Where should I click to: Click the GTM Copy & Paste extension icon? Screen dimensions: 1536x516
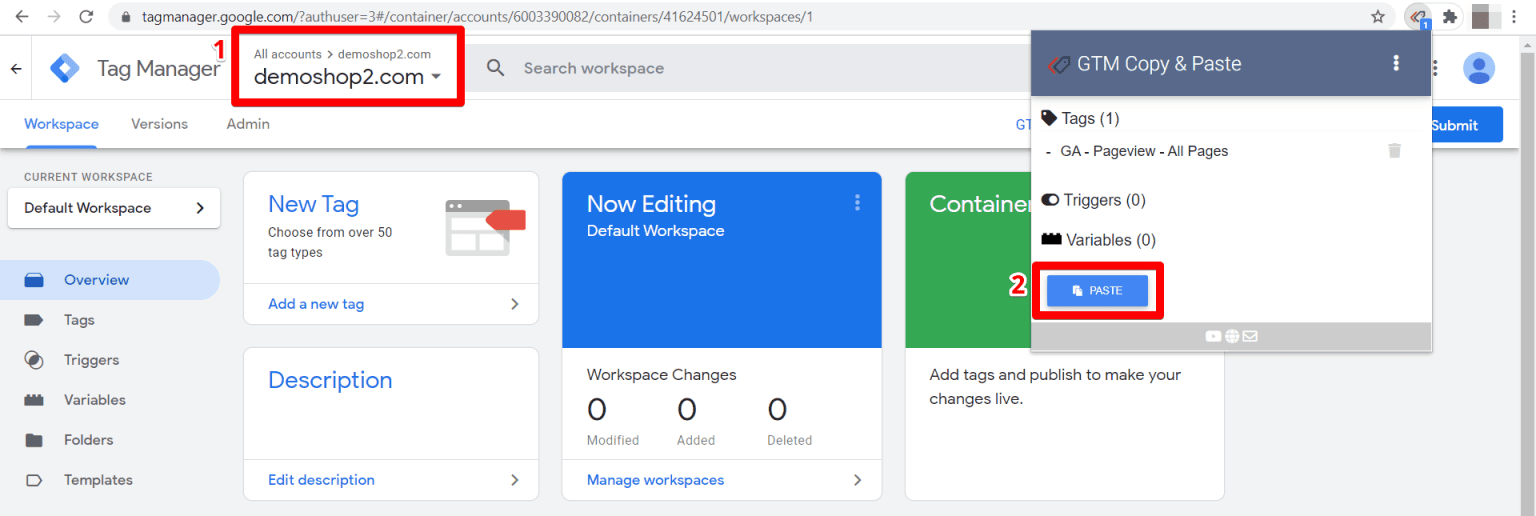tap(1417, 17)
